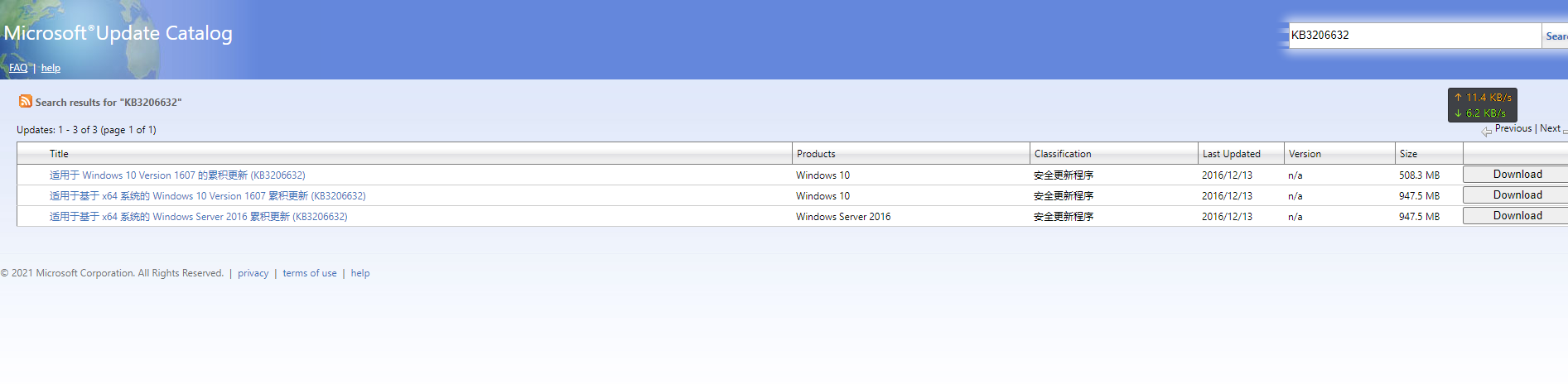Sort by the Classification column header

[x=1063, y=154]
